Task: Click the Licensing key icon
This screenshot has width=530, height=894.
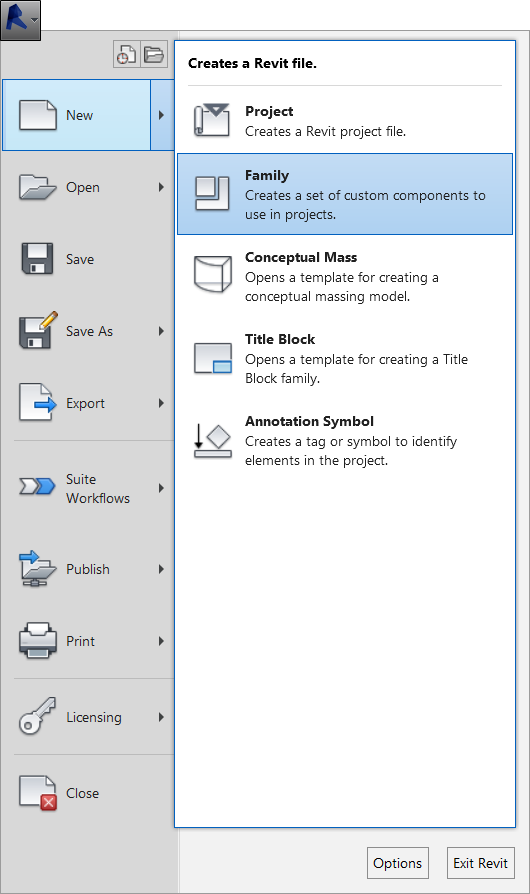Action: coord(38,716)
